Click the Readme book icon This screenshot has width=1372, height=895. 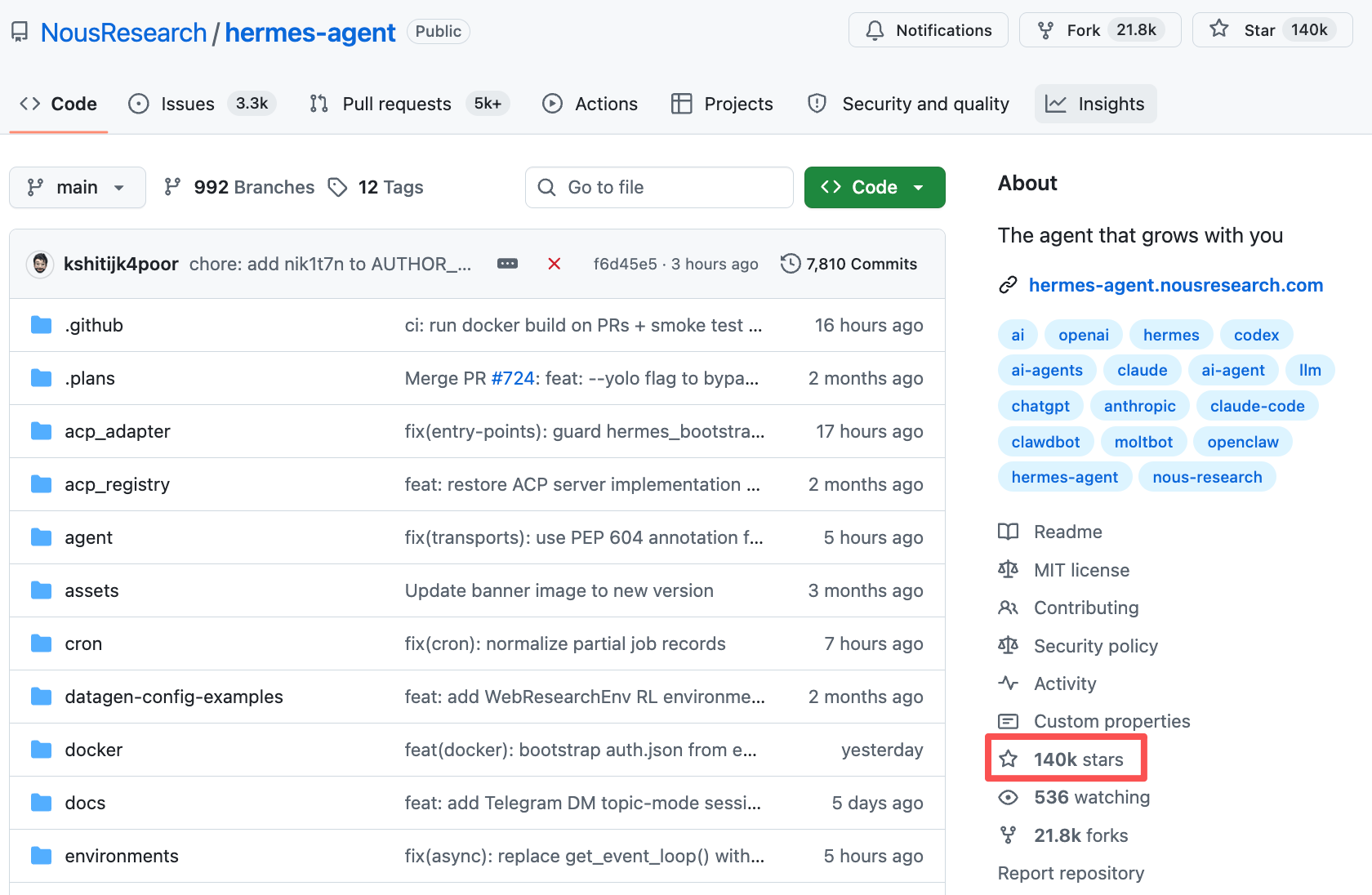pos(1009,532)
